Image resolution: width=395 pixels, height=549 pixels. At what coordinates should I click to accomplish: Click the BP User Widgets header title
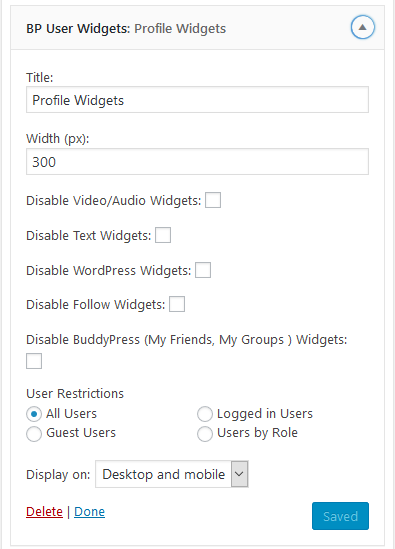[126, 28]
